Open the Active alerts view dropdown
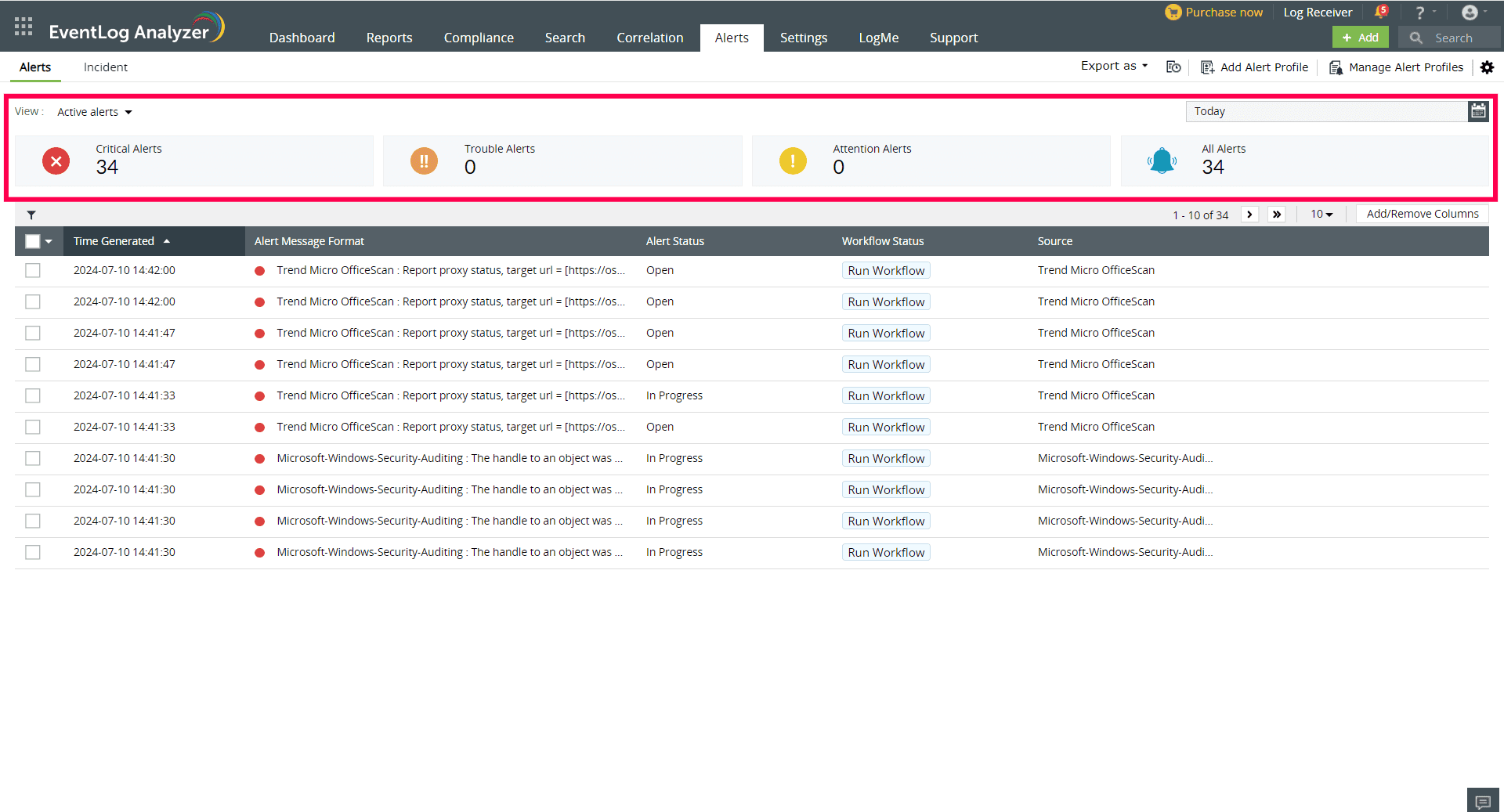This screenshot has width=1504, height=812. click(94, 111)
